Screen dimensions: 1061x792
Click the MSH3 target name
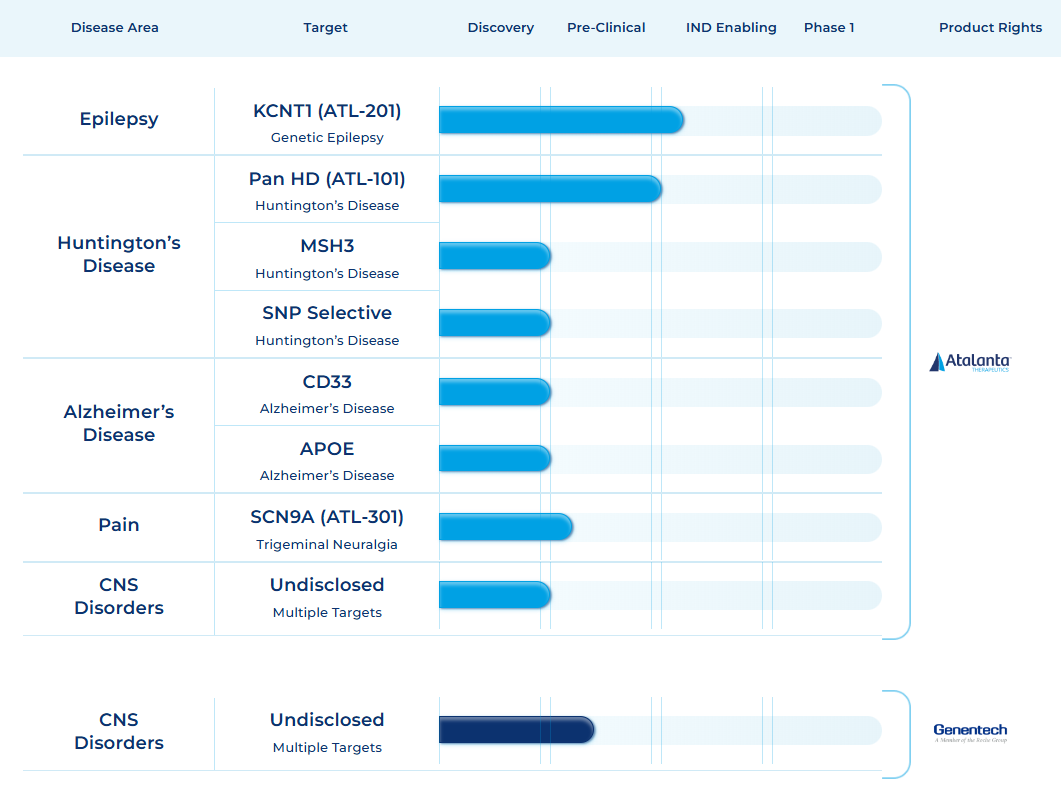[x=327, y=246]
